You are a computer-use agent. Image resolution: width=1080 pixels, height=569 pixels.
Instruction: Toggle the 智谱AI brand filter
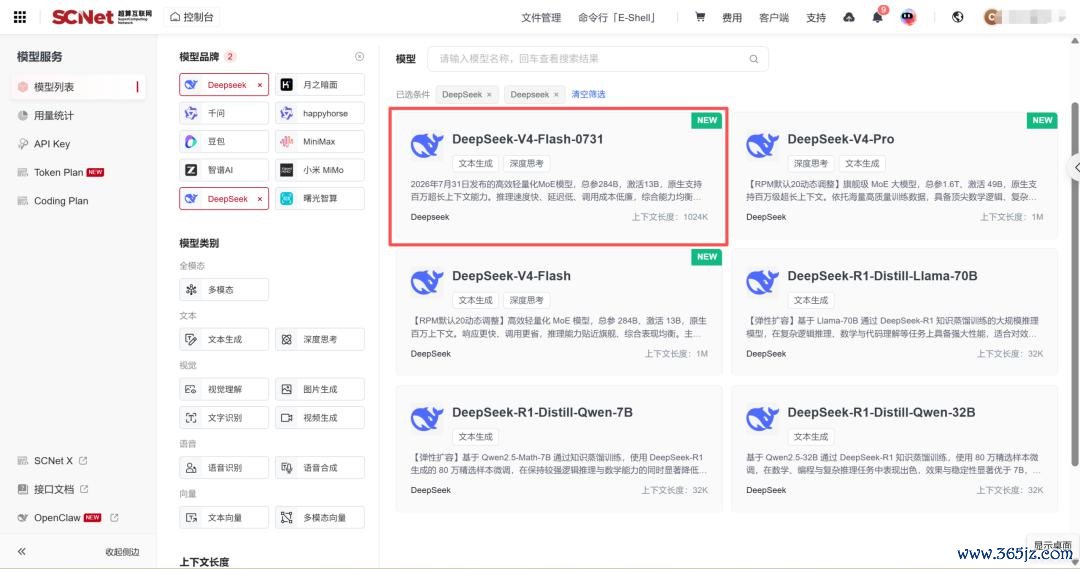pyautogui.click(x=224, y=169)
